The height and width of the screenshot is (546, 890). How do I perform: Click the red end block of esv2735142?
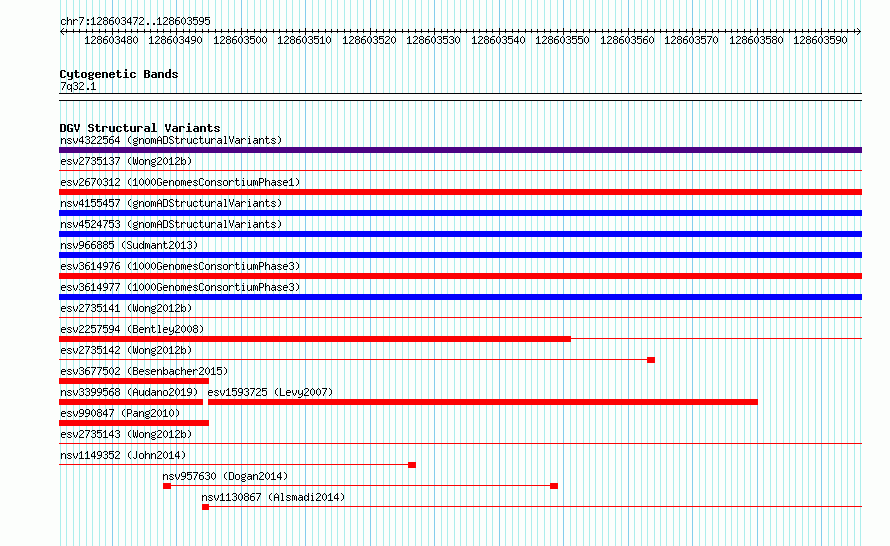pos(651,360)
